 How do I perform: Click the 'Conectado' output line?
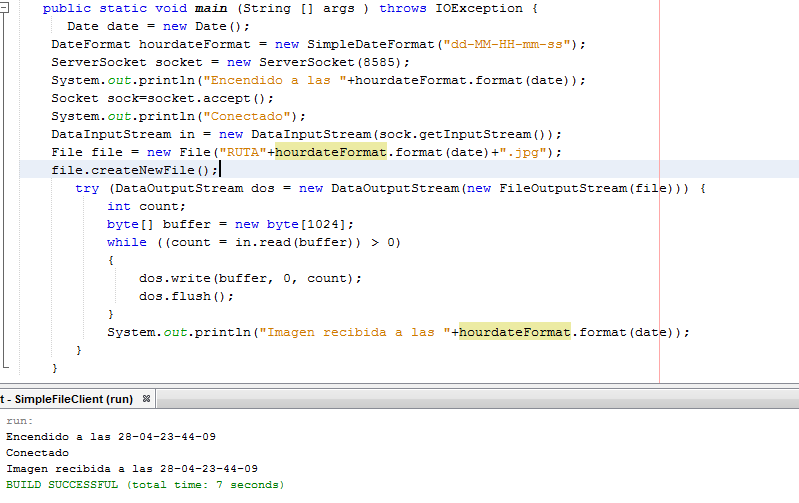[37, 453]
